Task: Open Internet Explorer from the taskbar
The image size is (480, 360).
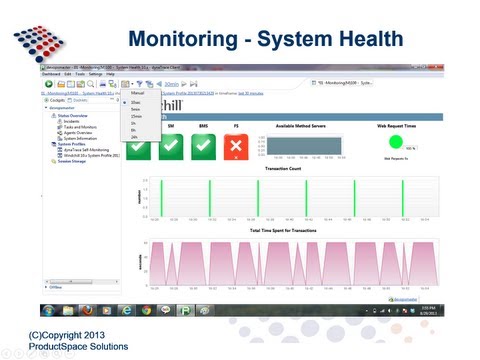Action: point(127,311)
